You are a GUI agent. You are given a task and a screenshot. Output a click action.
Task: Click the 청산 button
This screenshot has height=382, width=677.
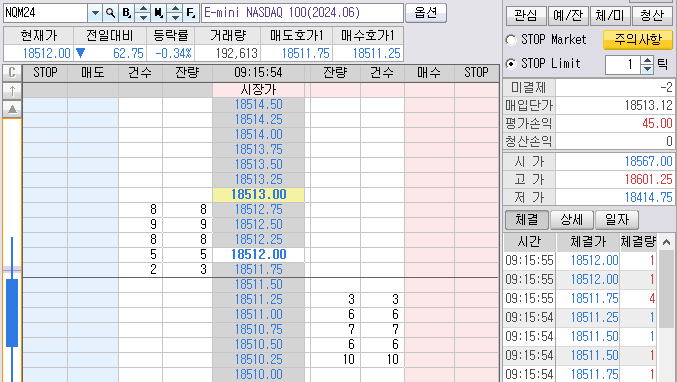[652, 16]
